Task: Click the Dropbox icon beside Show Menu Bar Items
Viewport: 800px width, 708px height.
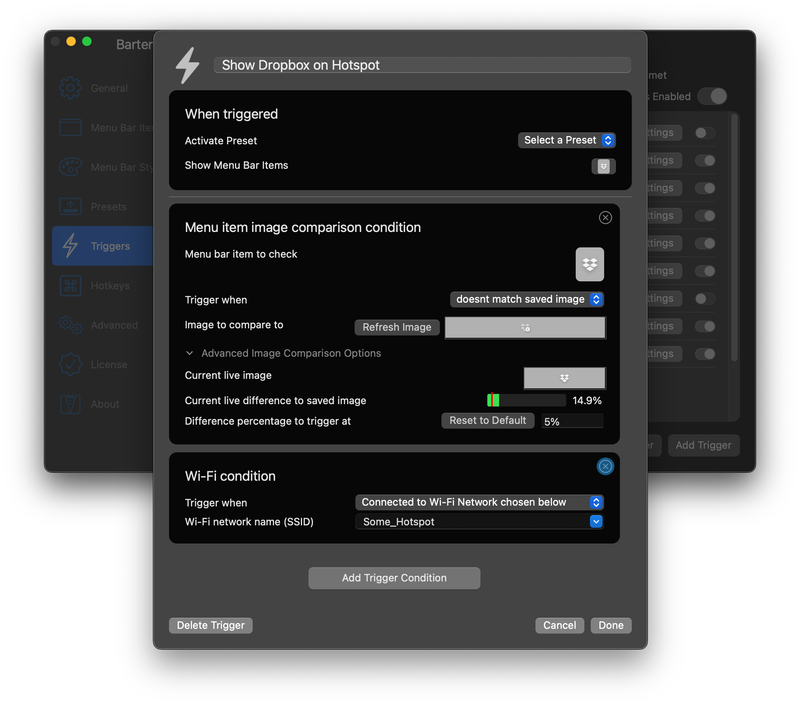Action: (x=603, y=166)
